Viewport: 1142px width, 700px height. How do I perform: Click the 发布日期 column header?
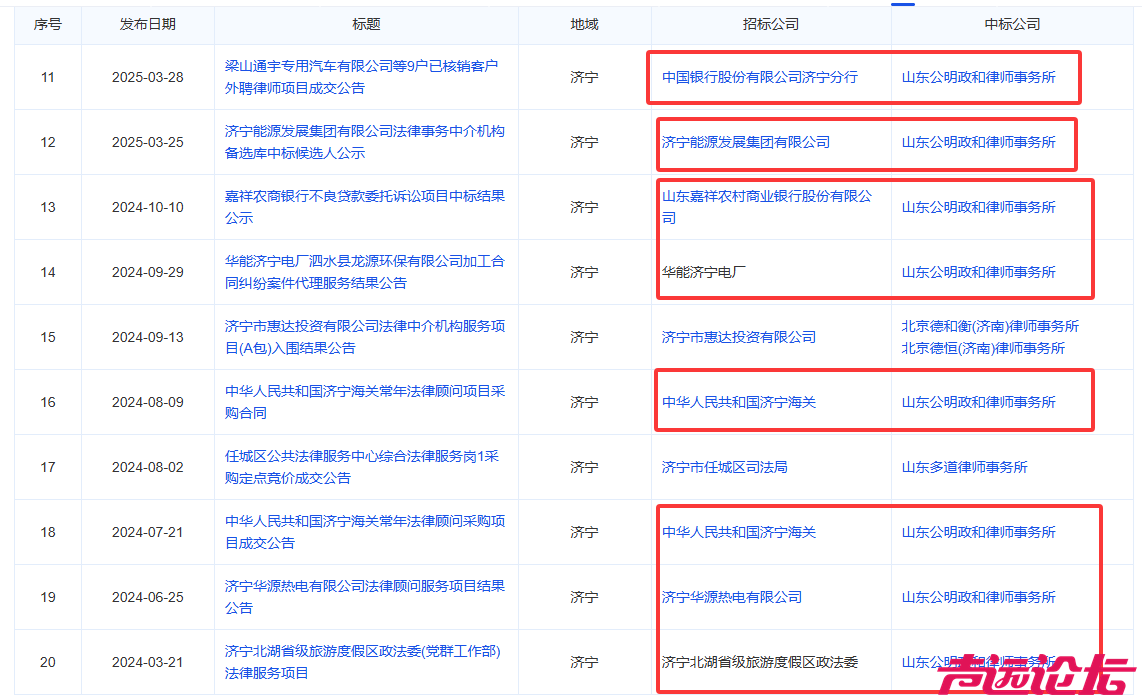[147, 24]
